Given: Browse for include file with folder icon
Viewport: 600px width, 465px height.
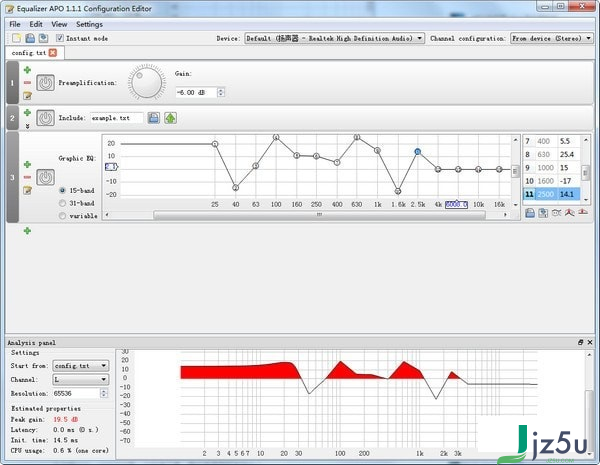Looking at the screenshot, I should (x=153, y=118).
